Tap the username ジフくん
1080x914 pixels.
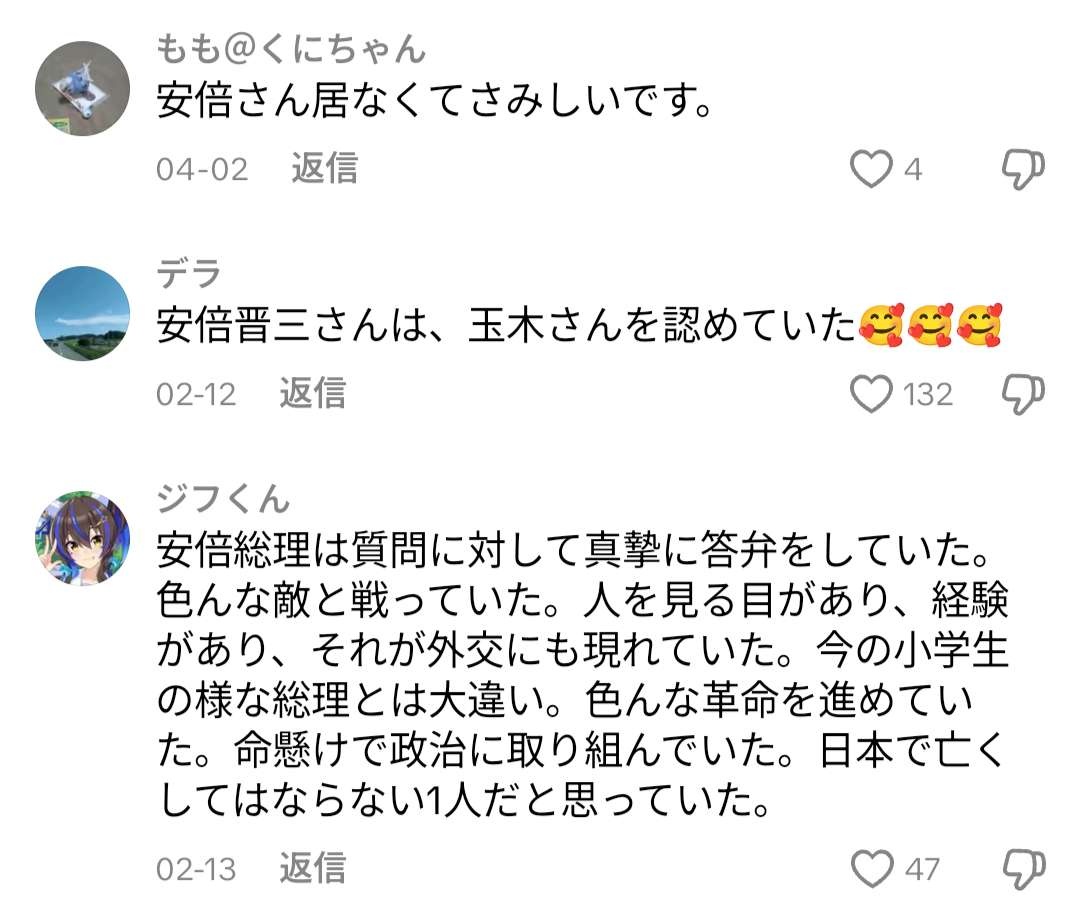coord(223,497)
